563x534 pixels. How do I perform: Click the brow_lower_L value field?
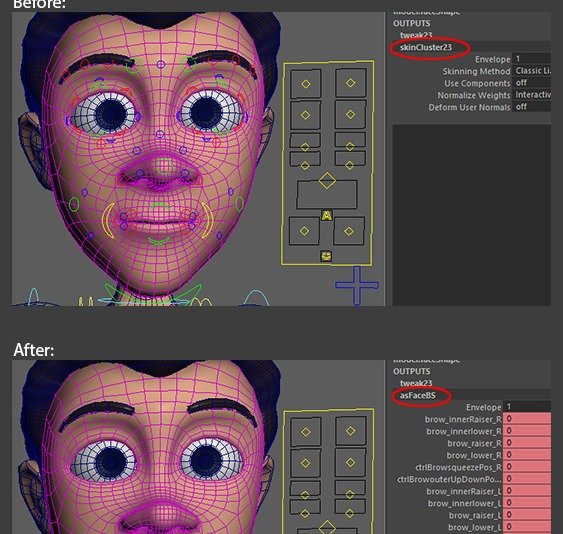[527, 527]
